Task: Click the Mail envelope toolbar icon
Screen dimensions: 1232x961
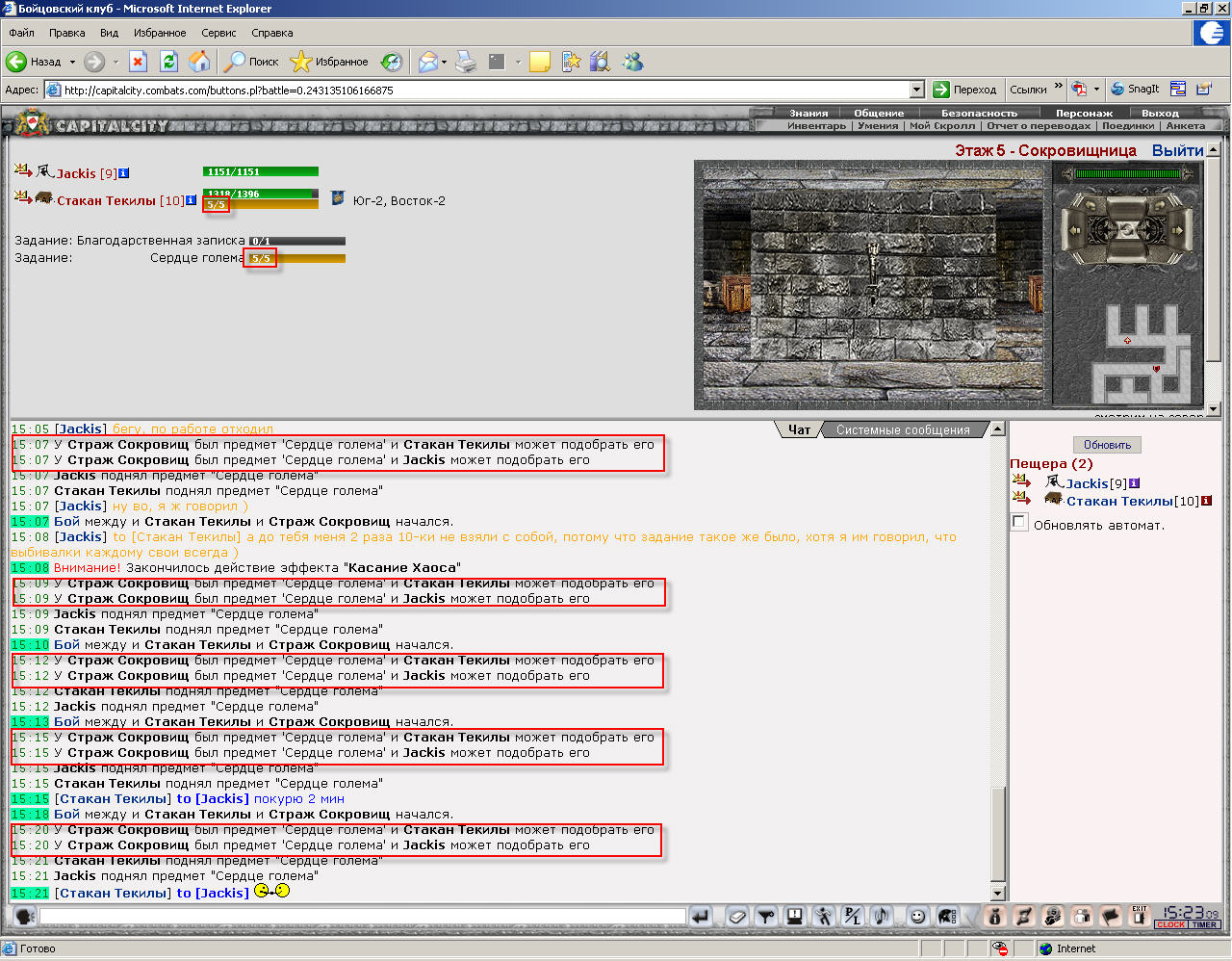Action: point(427,62)
